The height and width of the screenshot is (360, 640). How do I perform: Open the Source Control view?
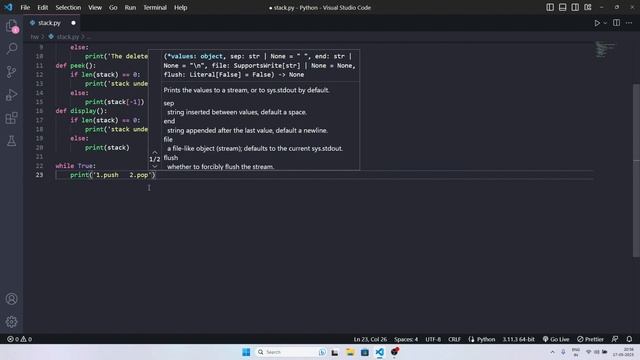click(x=12, y=72)
